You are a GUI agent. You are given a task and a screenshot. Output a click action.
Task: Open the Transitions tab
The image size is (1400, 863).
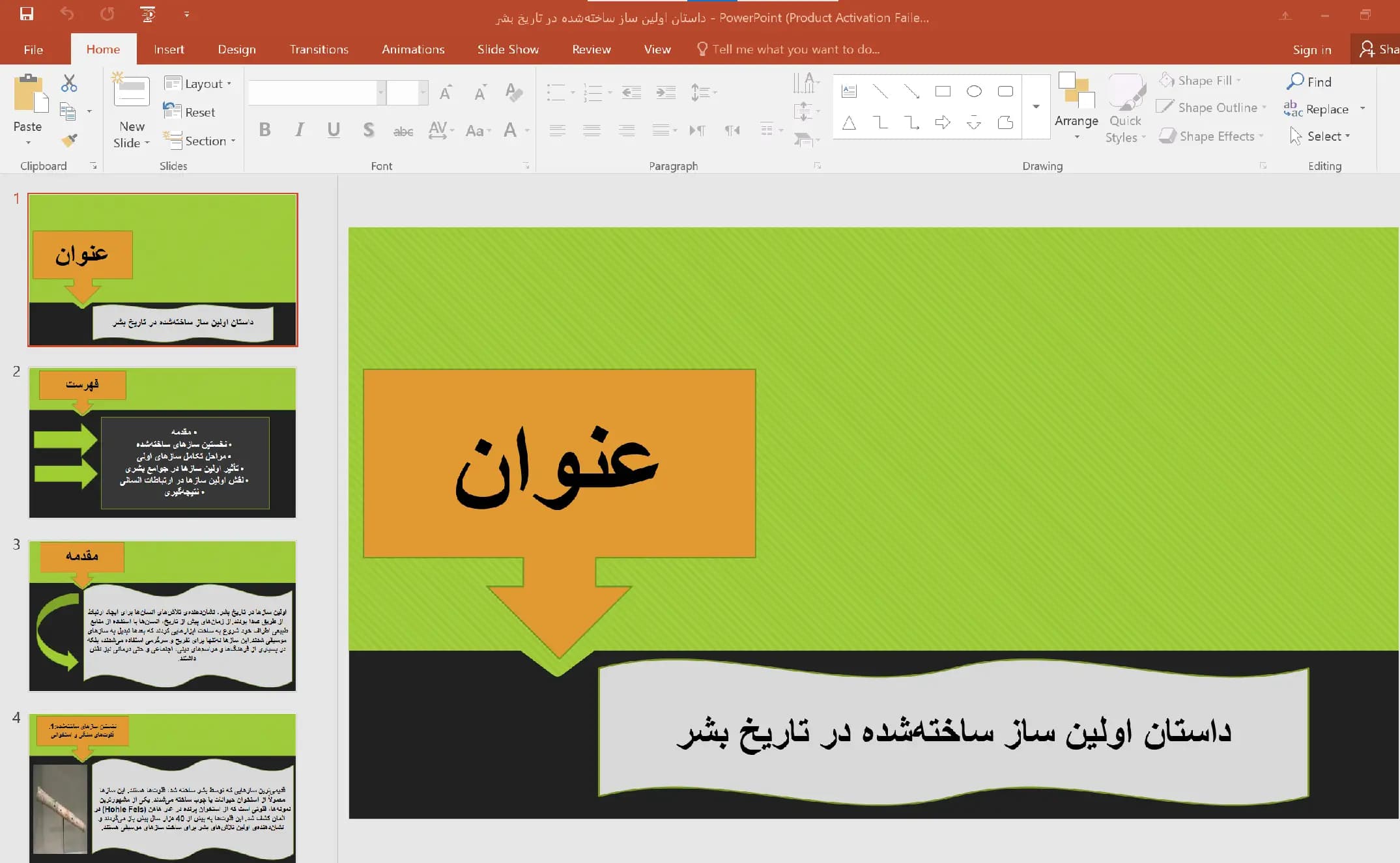[319, 50]
